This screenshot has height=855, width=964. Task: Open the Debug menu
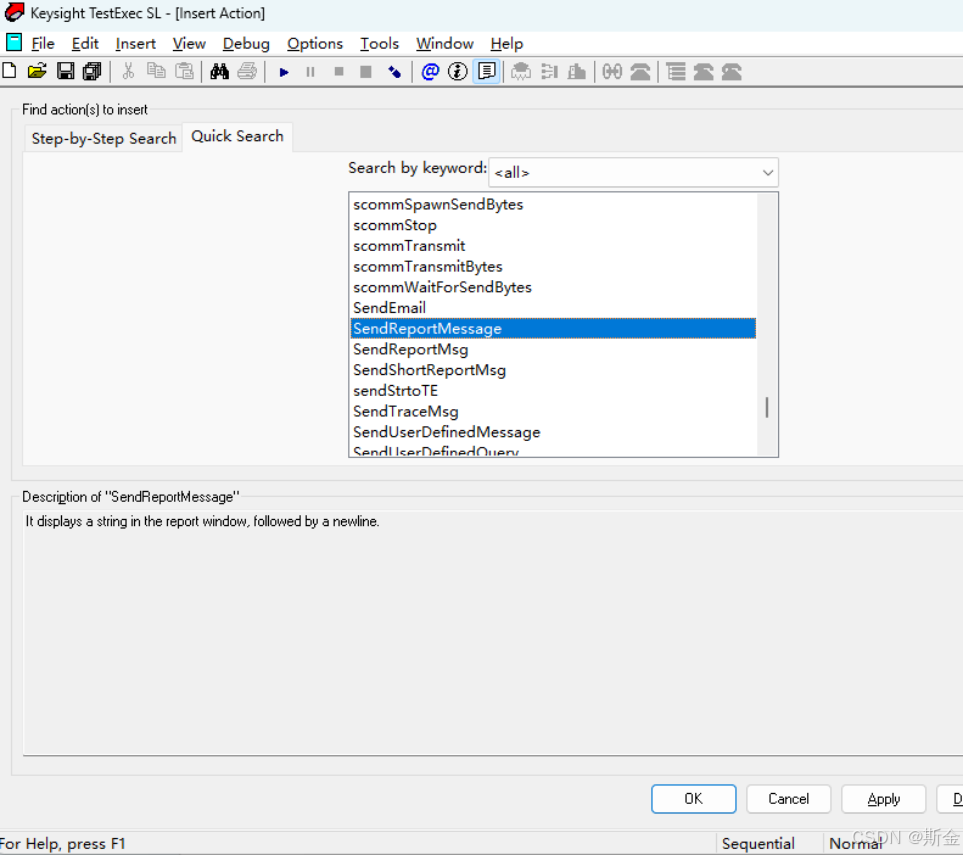[x=246, y=44]
